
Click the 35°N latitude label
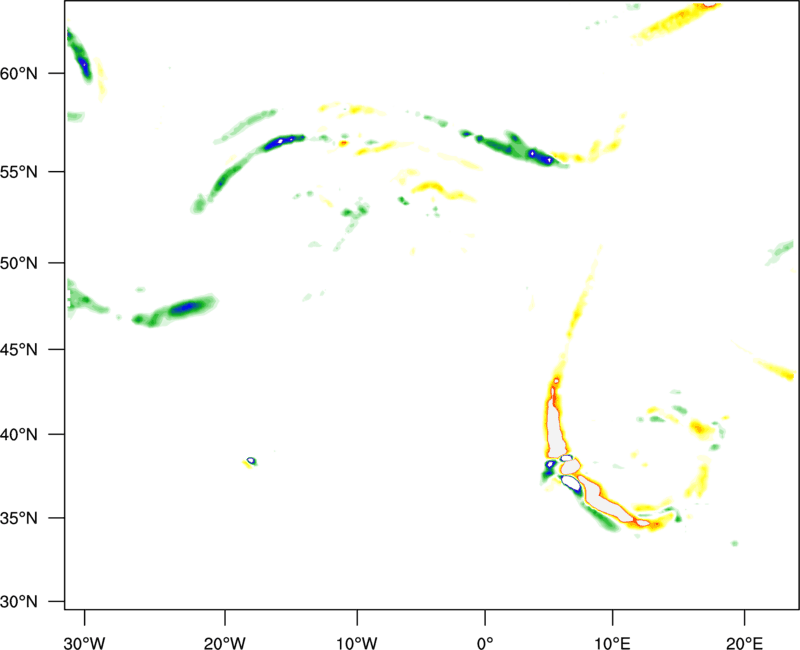[x=19, y=518]
